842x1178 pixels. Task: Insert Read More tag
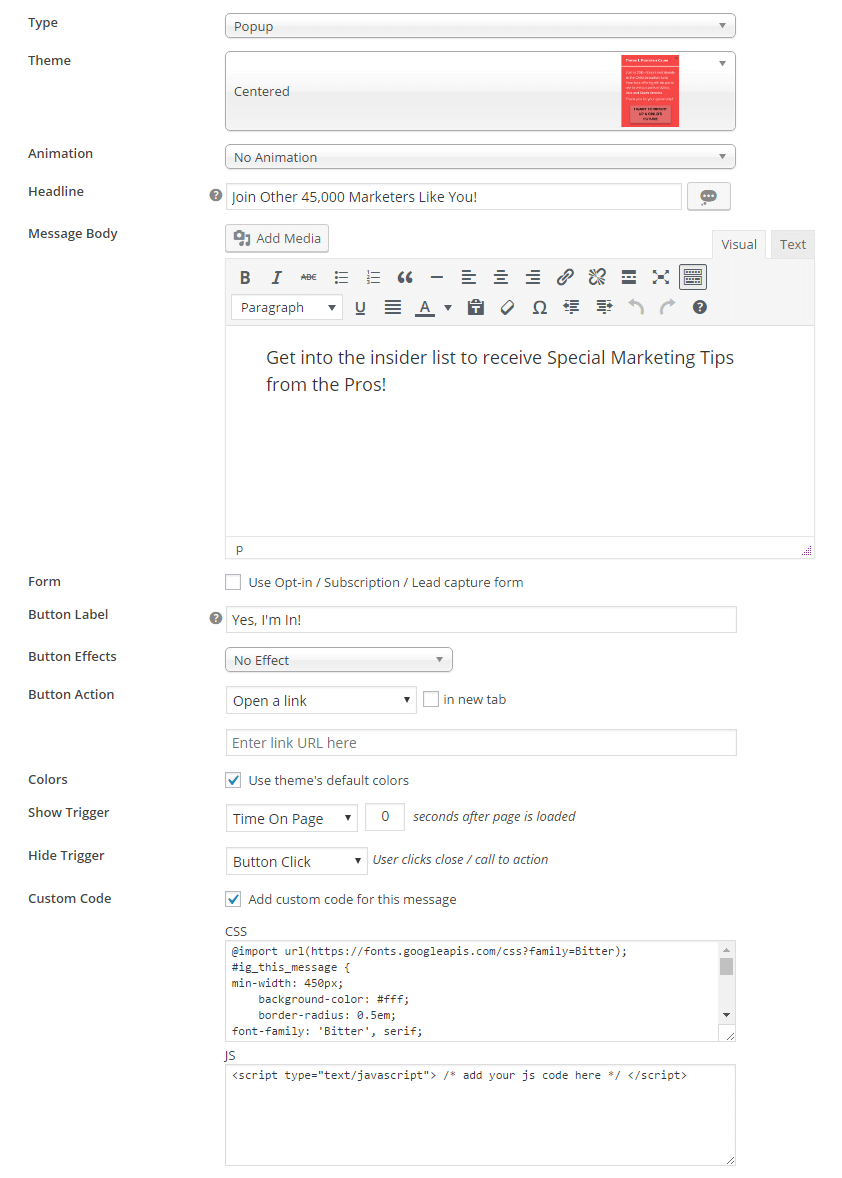(x=629, y=277)
